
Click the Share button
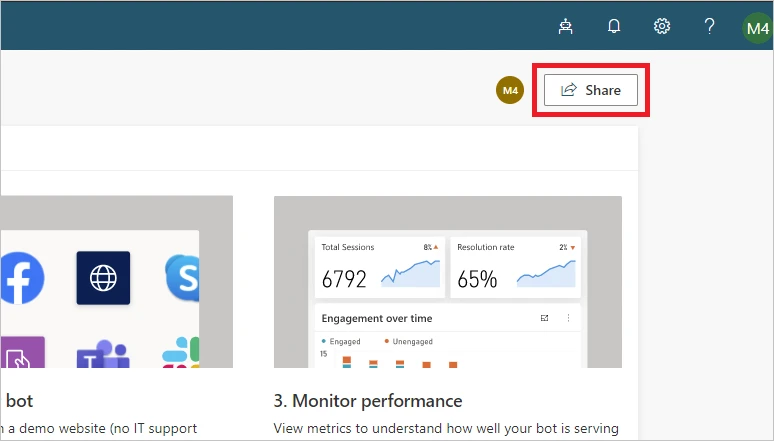click(x=590, y=90)
